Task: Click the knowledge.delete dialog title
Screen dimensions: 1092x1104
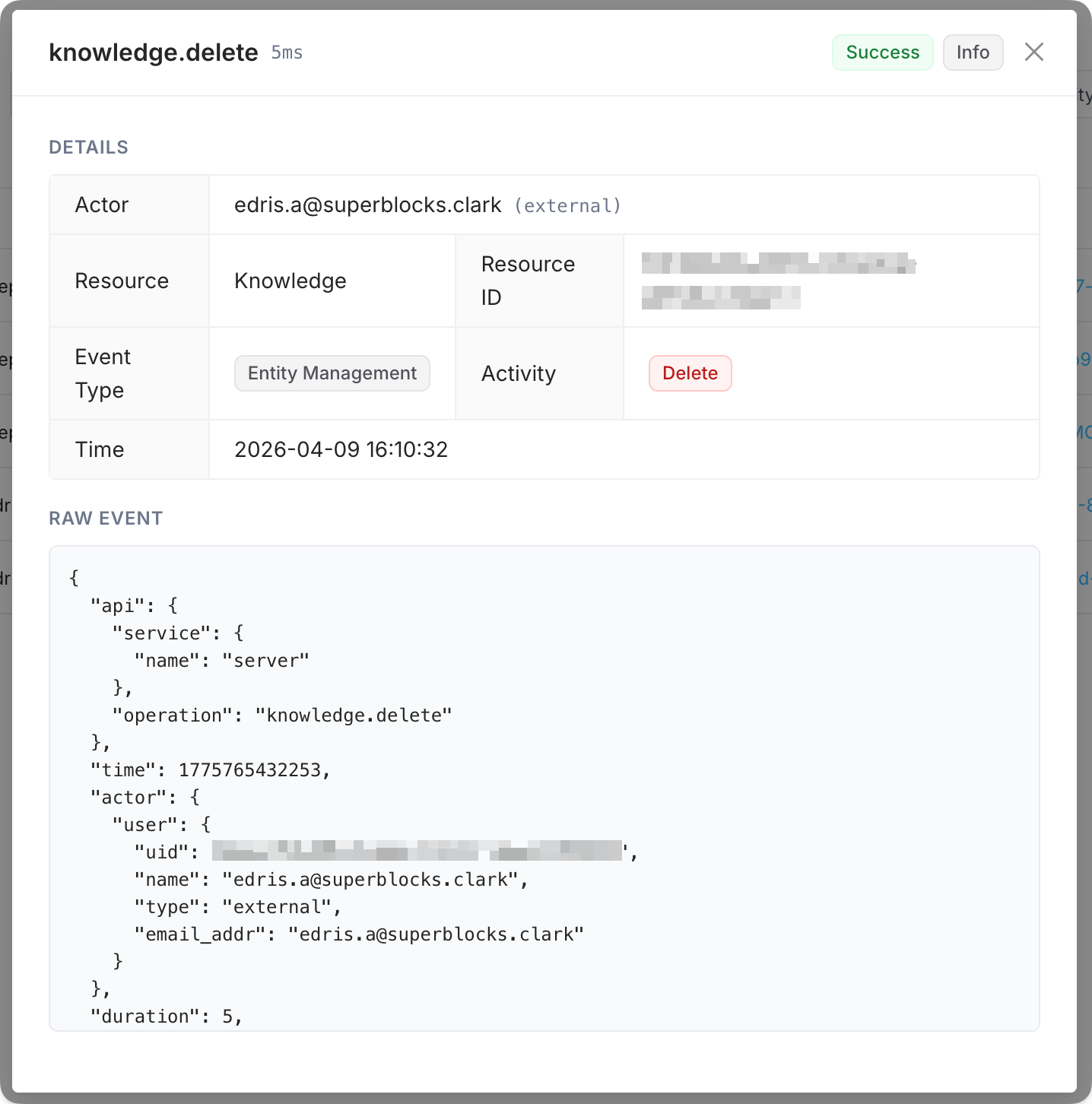Action: pyautogui.click(x=154, y=52)
